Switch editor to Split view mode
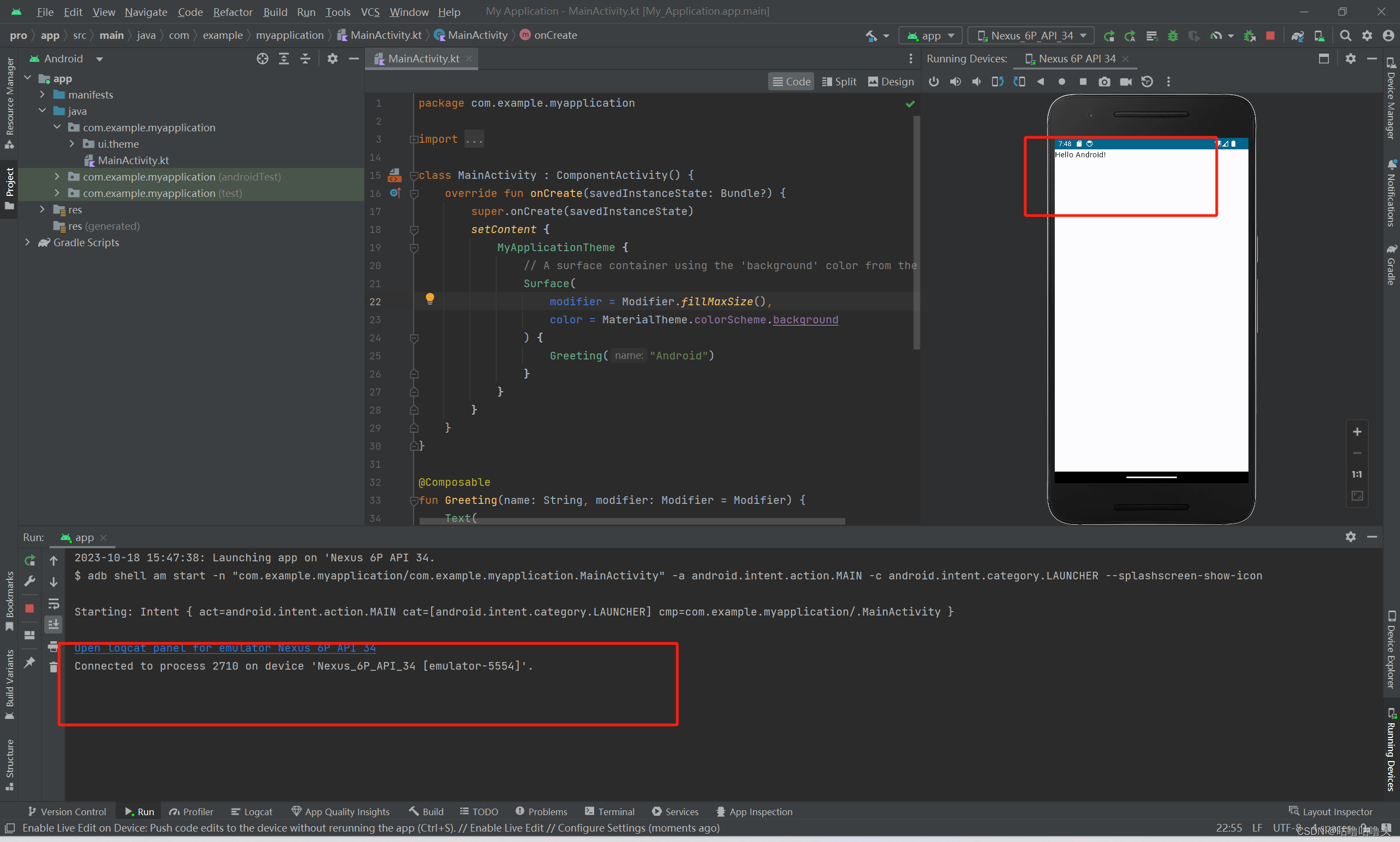Viewport: 1400px width, 842px height. click(x=839, y=82)
